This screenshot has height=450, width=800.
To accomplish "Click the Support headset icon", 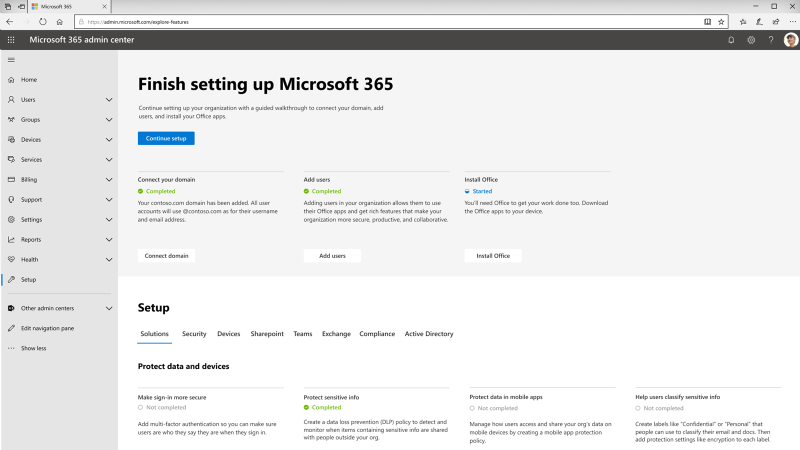I will coord(11,199).
